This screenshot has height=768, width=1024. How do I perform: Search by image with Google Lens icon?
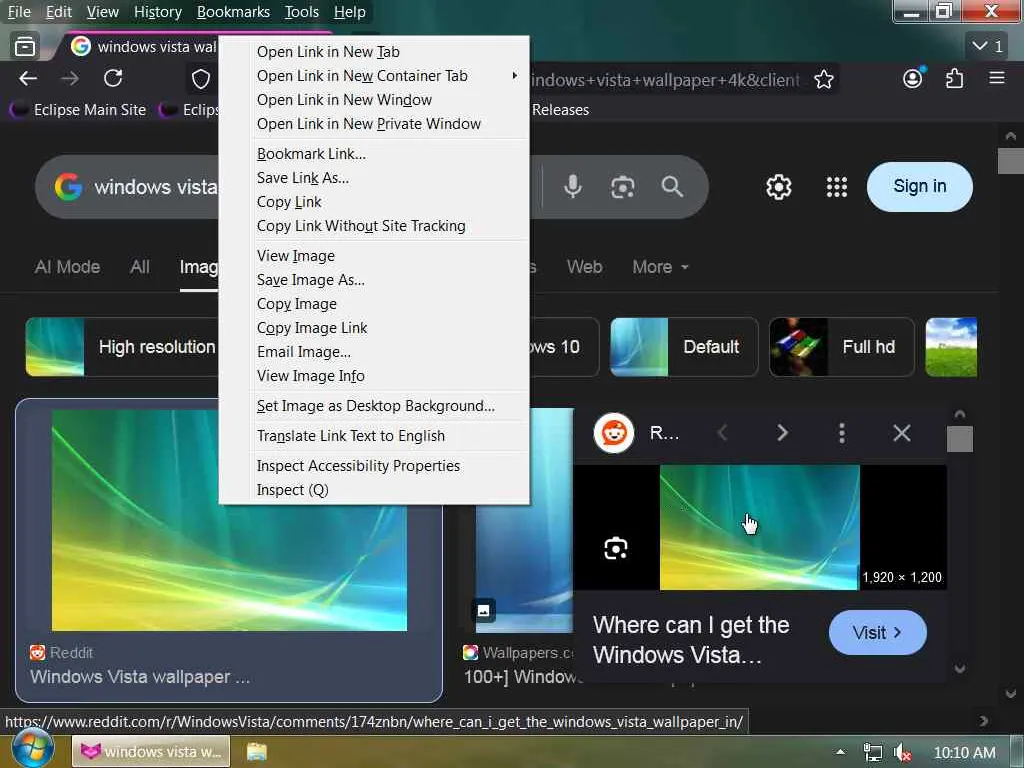[622, 187]
